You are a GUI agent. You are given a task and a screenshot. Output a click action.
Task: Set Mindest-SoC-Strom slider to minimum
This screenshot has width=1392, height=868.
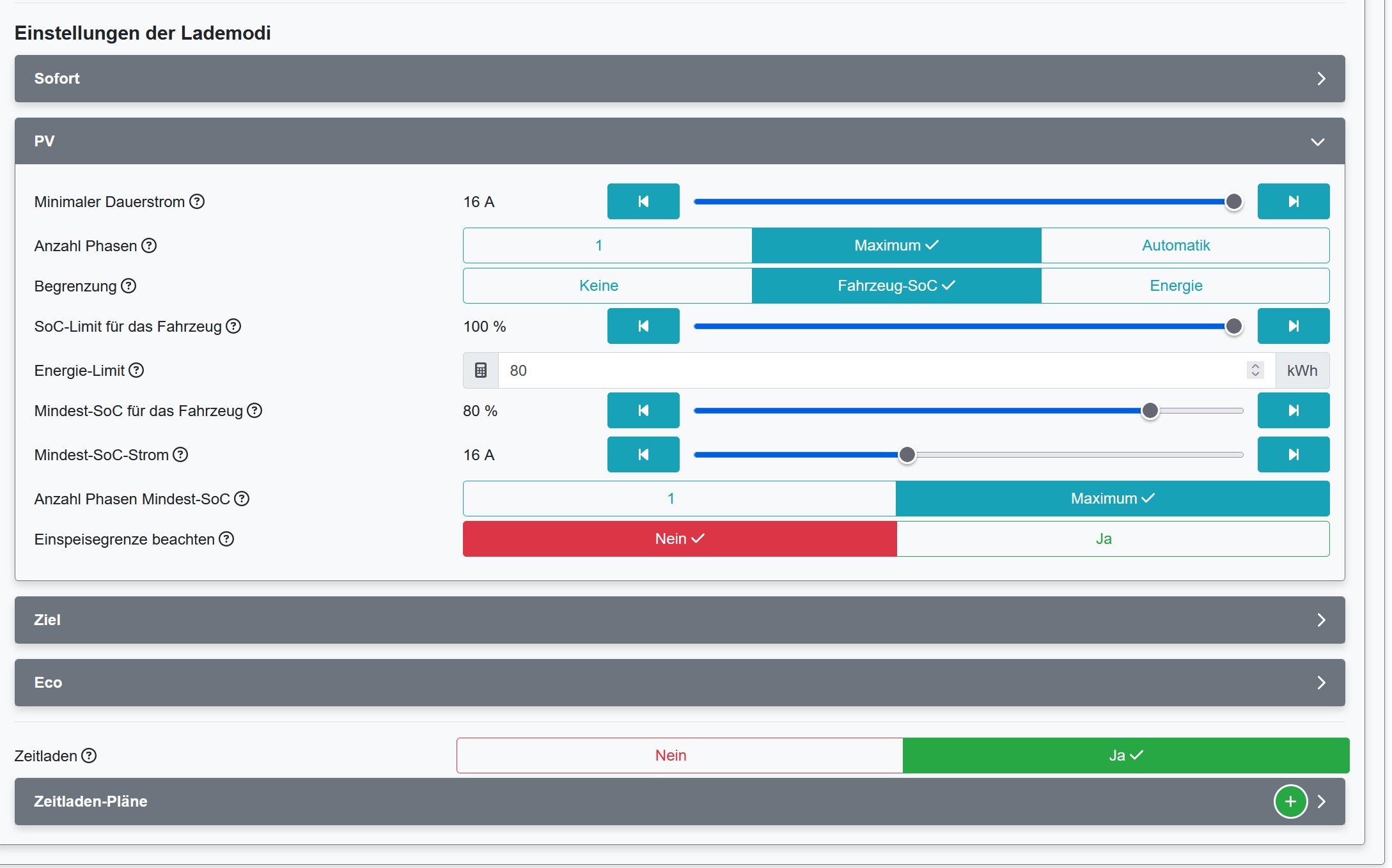[x=643, y=455]
